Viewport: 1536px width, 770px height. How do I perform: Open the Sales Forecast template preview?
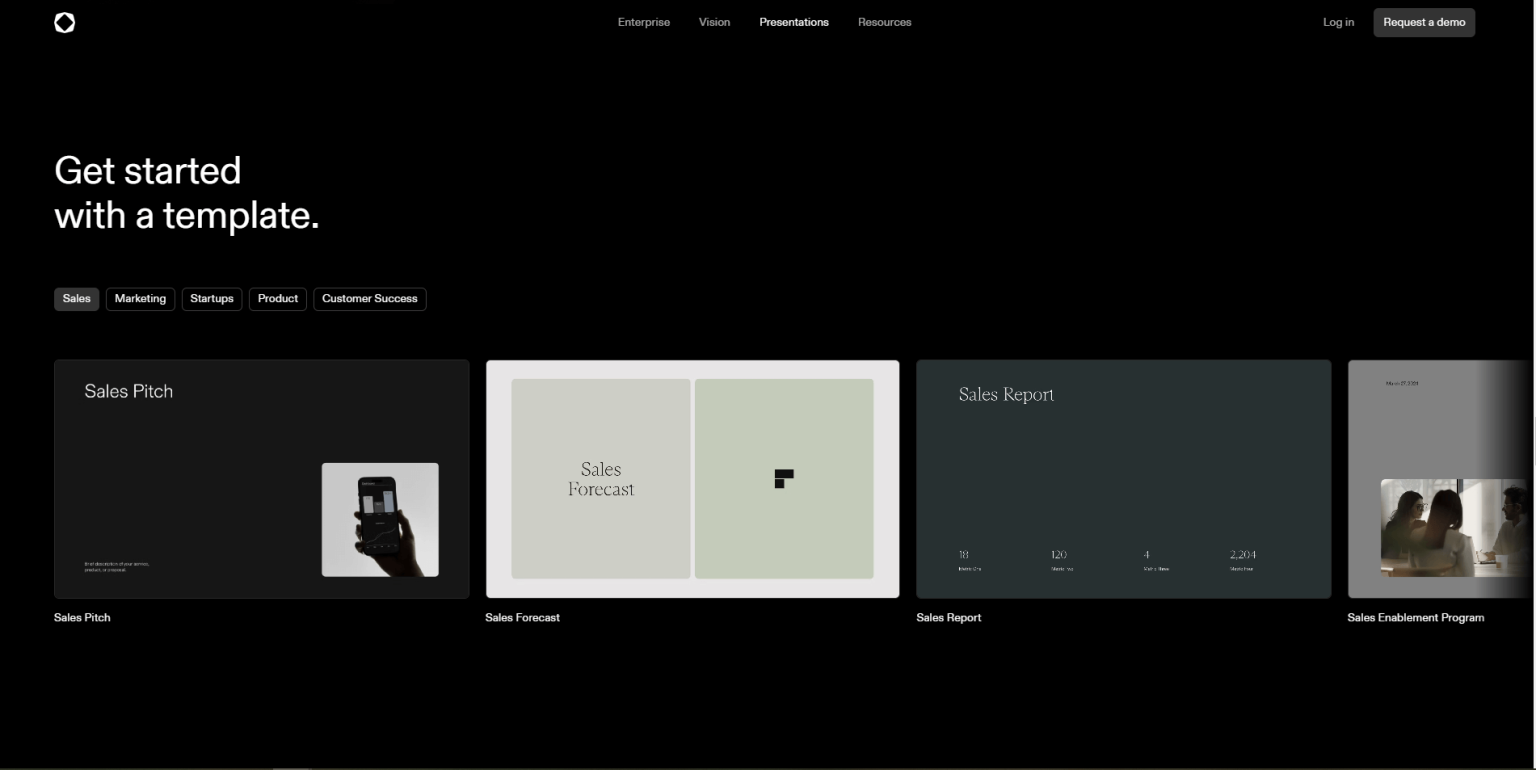click(x=692, y=479)
